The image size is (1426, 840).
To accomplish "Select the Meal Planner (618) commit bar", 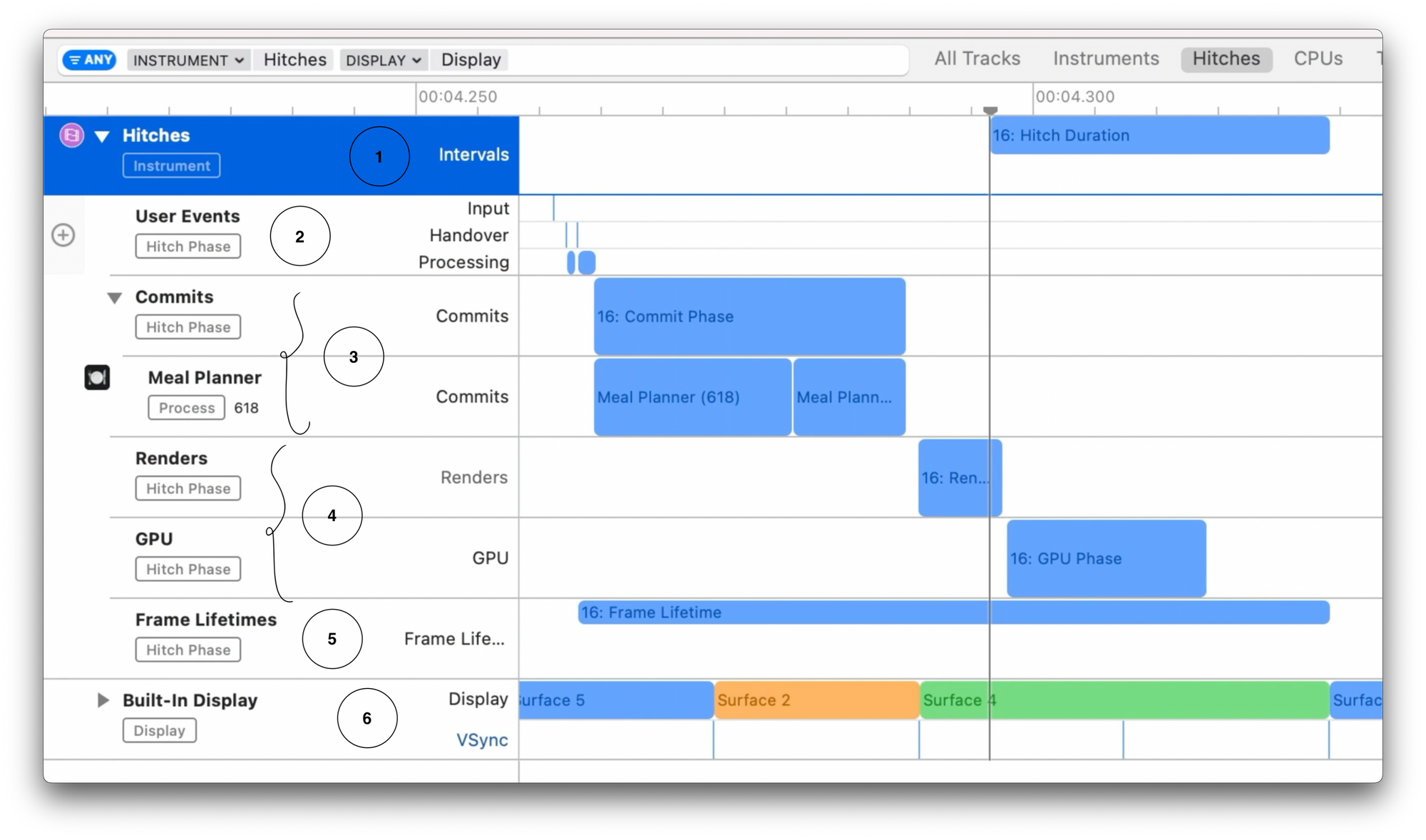I will 692,397.
